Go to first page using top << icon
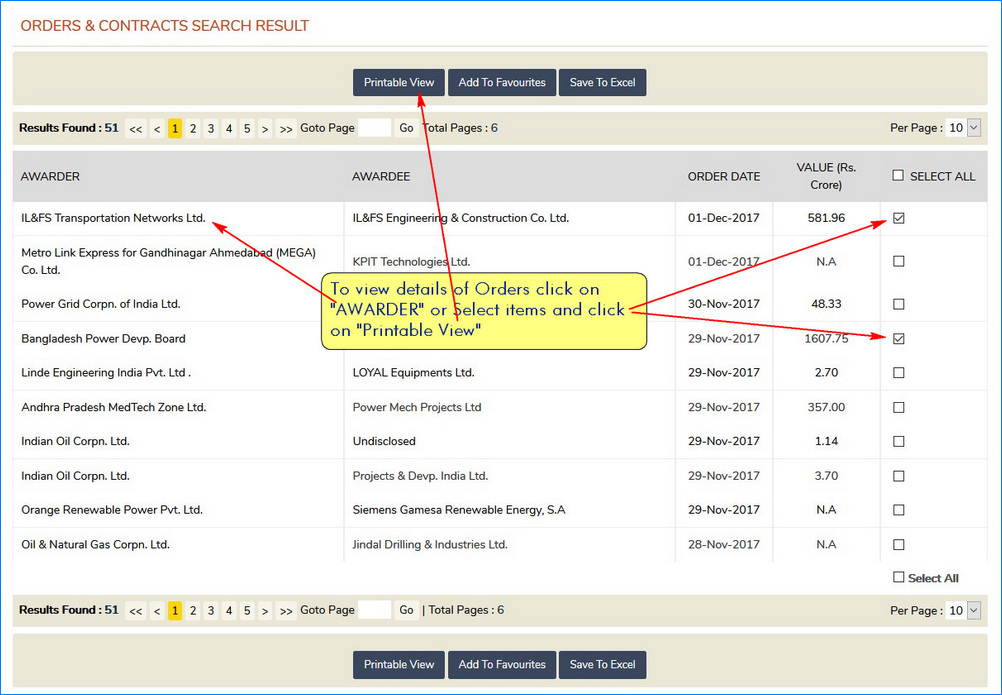 click(x=136, y=129)
